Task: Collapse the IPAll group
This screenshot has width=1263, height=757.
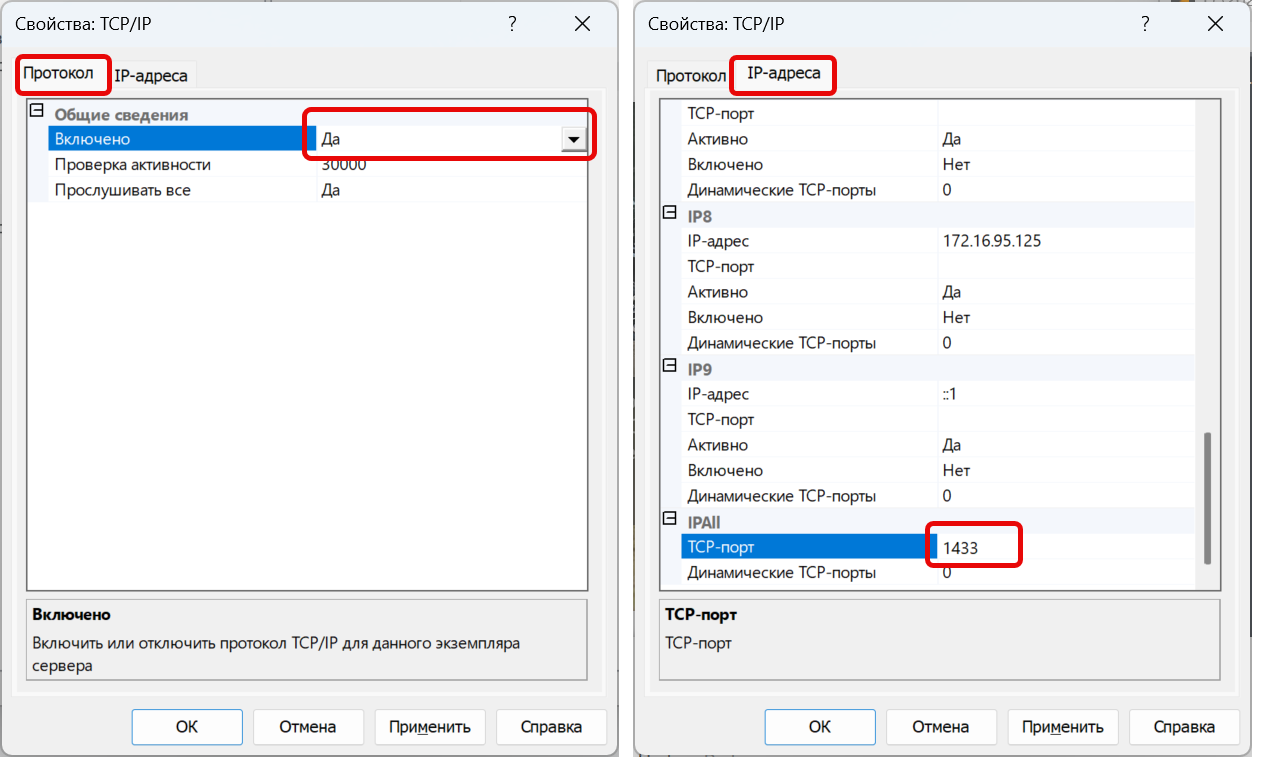Action: (669, 519)
